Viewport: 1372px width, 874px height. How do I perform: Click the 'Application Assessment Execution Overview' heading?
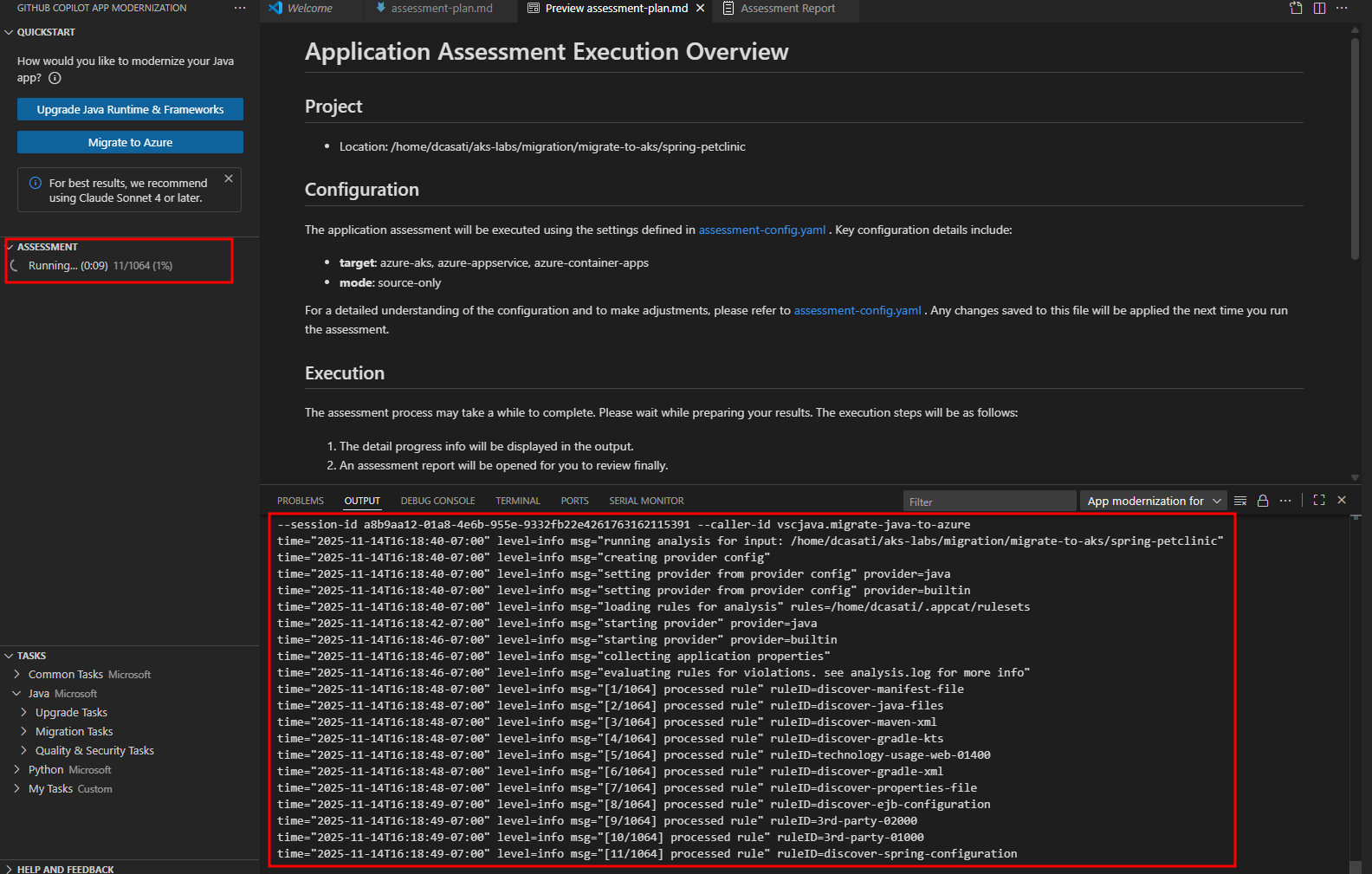click(547, 51)
